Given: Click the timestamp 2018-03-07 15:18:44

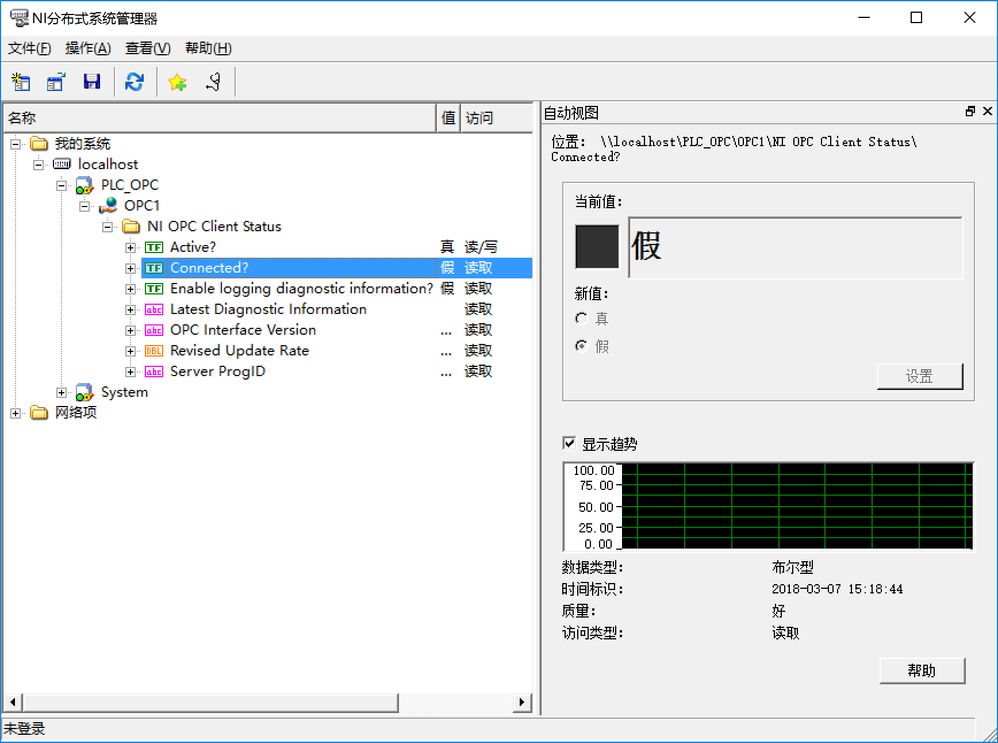Looking at the screenshot, I should 837,589.
